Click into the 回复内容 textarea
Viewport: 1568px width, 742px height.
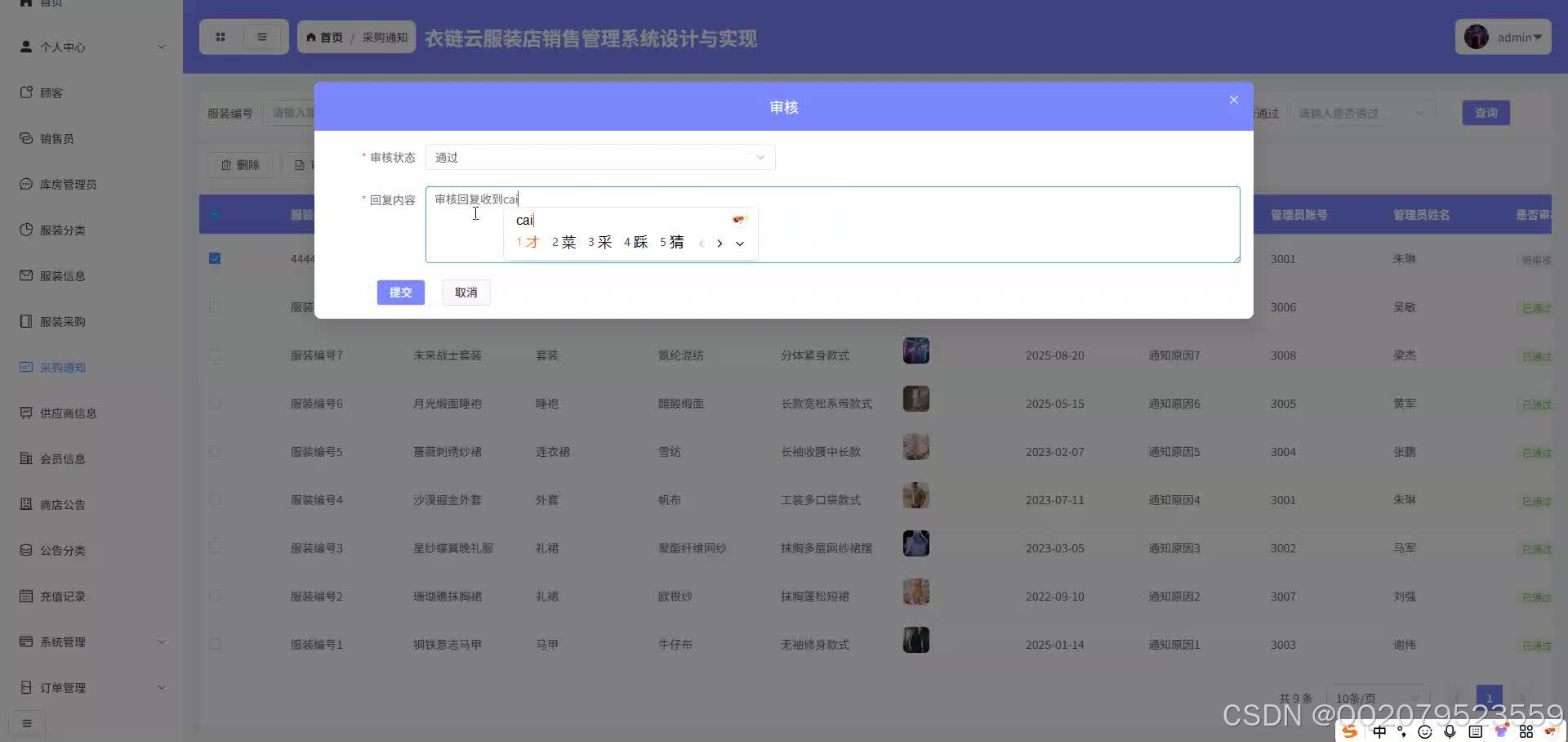coord(833,225)
